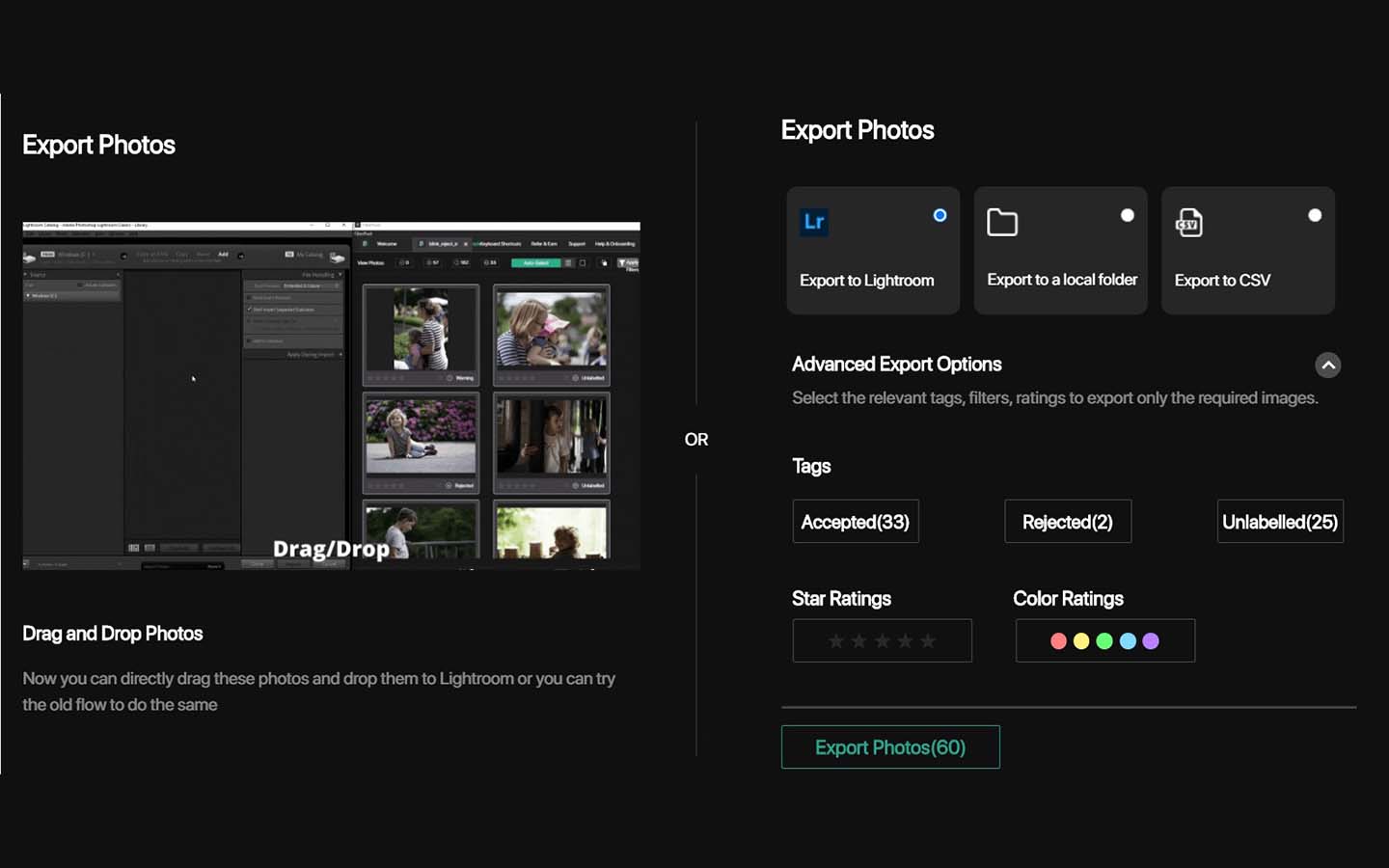Viewport: 1389px width, 868px height.
Task: Click the Lightroom Lr icon
Action: 814,221
